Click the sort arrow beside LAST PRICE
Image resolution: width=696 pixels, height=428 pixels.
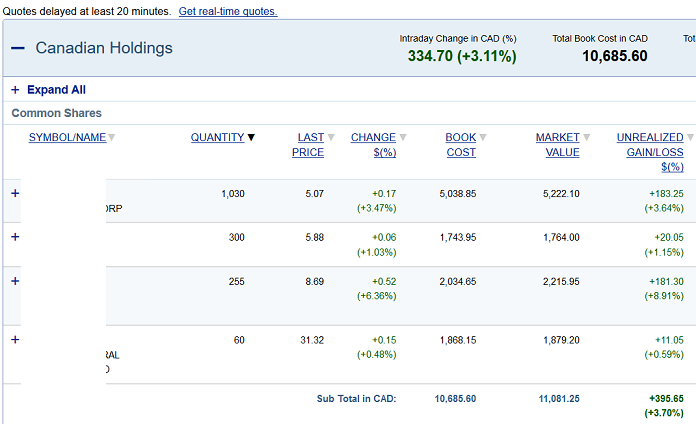coord(331,138)
